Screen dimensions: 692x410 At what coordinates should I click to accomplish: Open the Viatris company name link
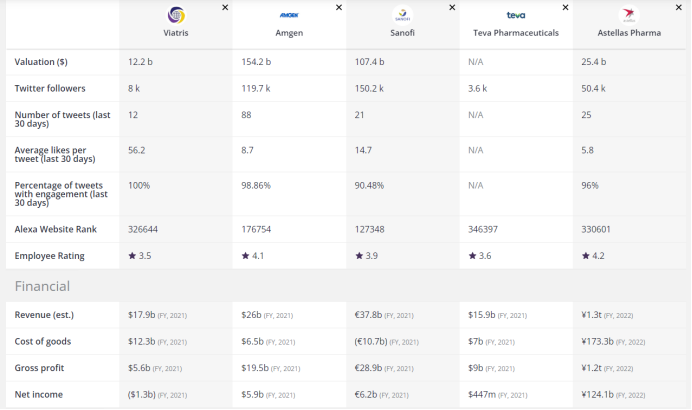pos(175,33)
